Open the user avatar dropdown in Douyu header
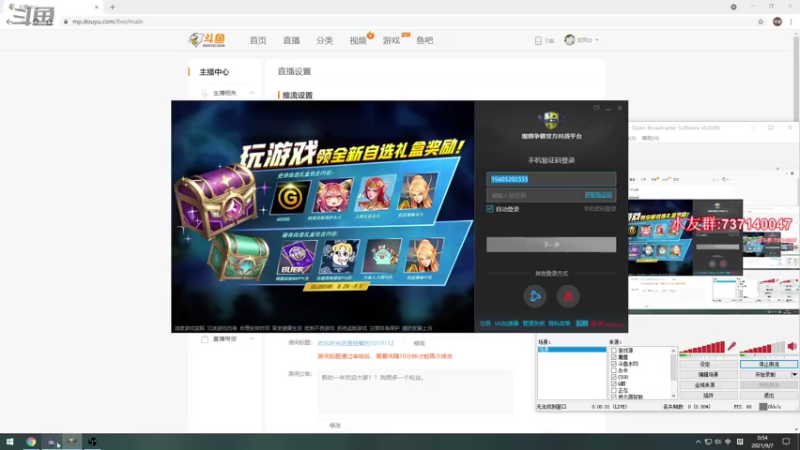 pyautogui.click(x=581, y=40)
